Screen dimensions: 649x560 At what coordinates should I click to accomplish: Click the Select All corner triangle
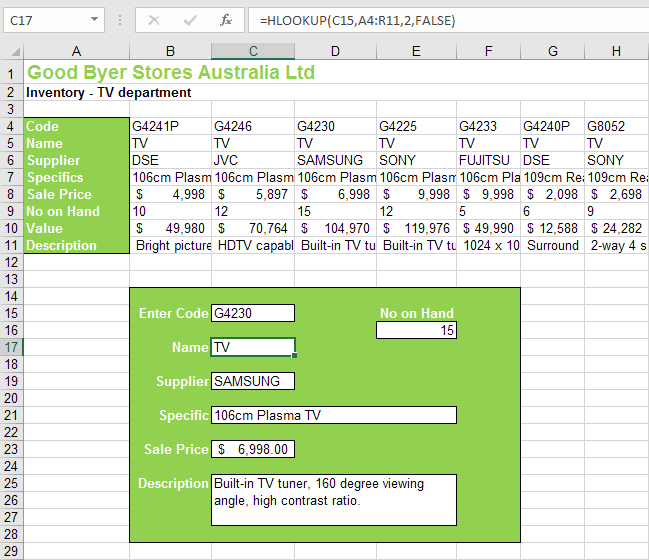[15, 51]
